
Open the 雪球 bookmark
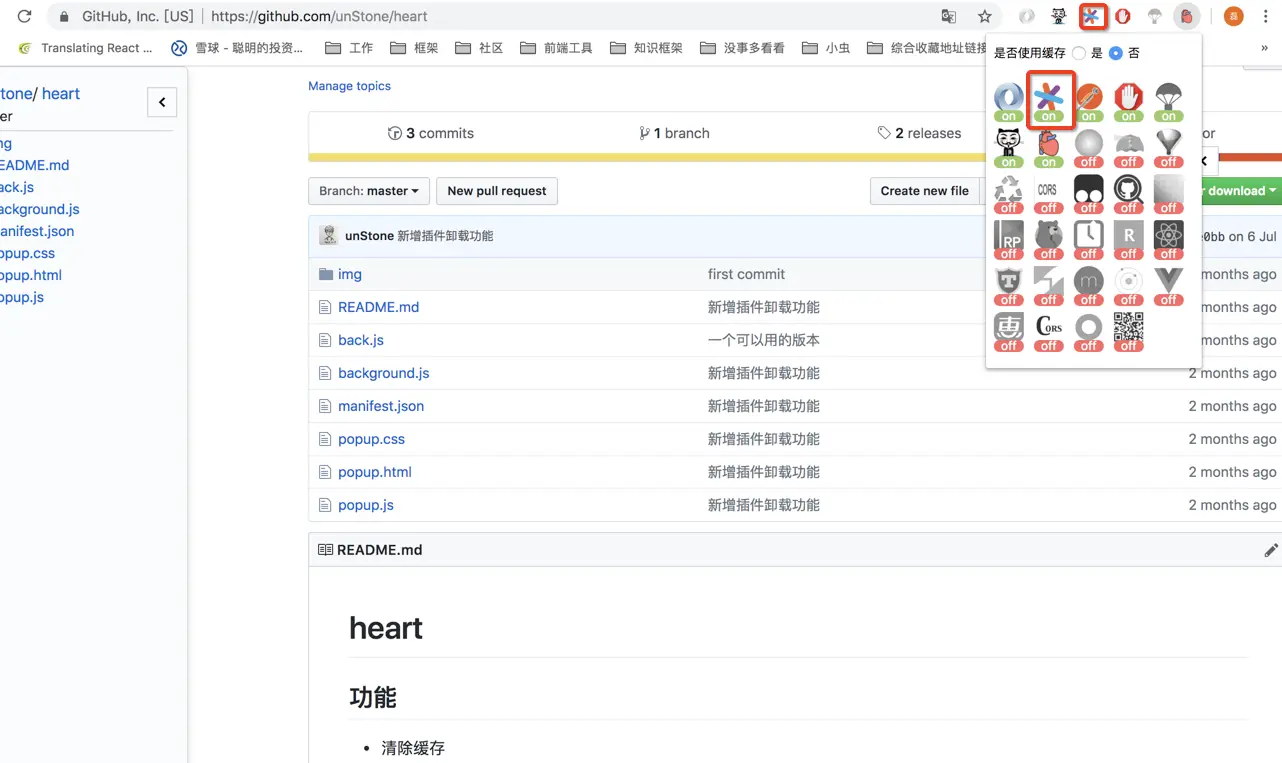tap(237, 48)
